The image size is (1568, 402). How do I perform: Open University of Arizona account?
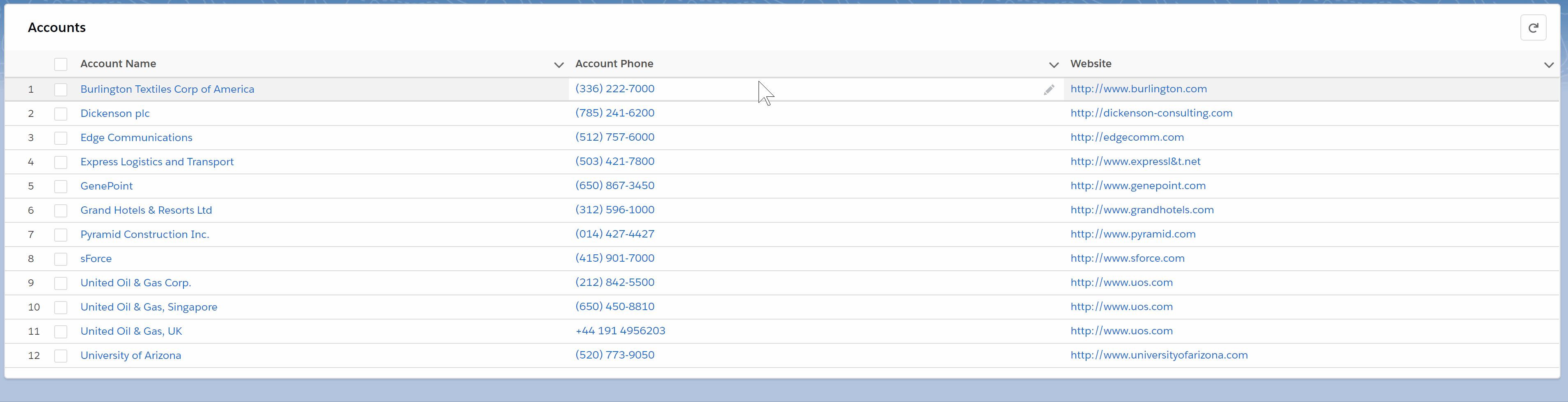coord(131,355)
